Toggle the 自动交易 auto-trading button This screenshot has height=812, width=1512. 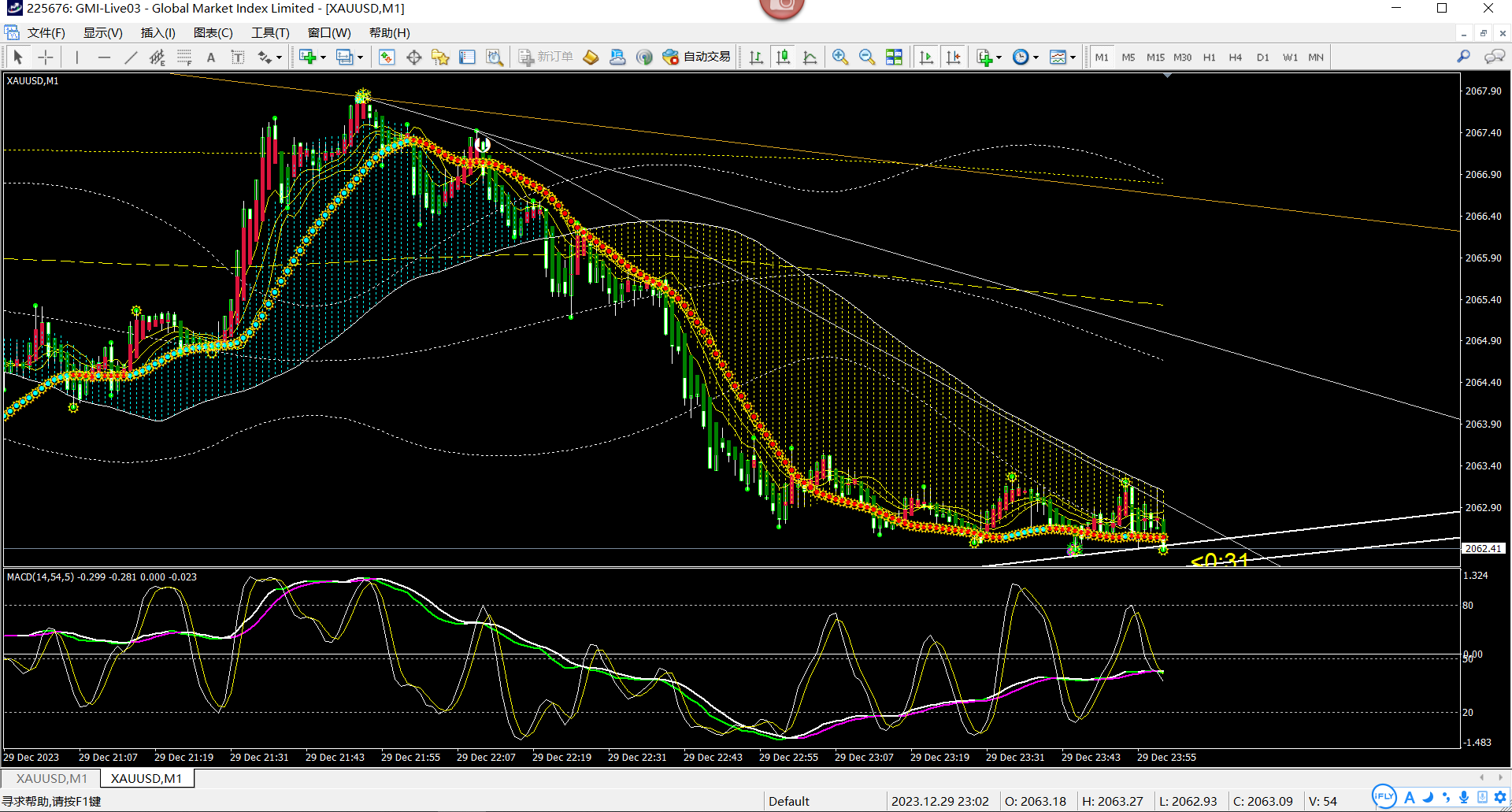point(697,57)
